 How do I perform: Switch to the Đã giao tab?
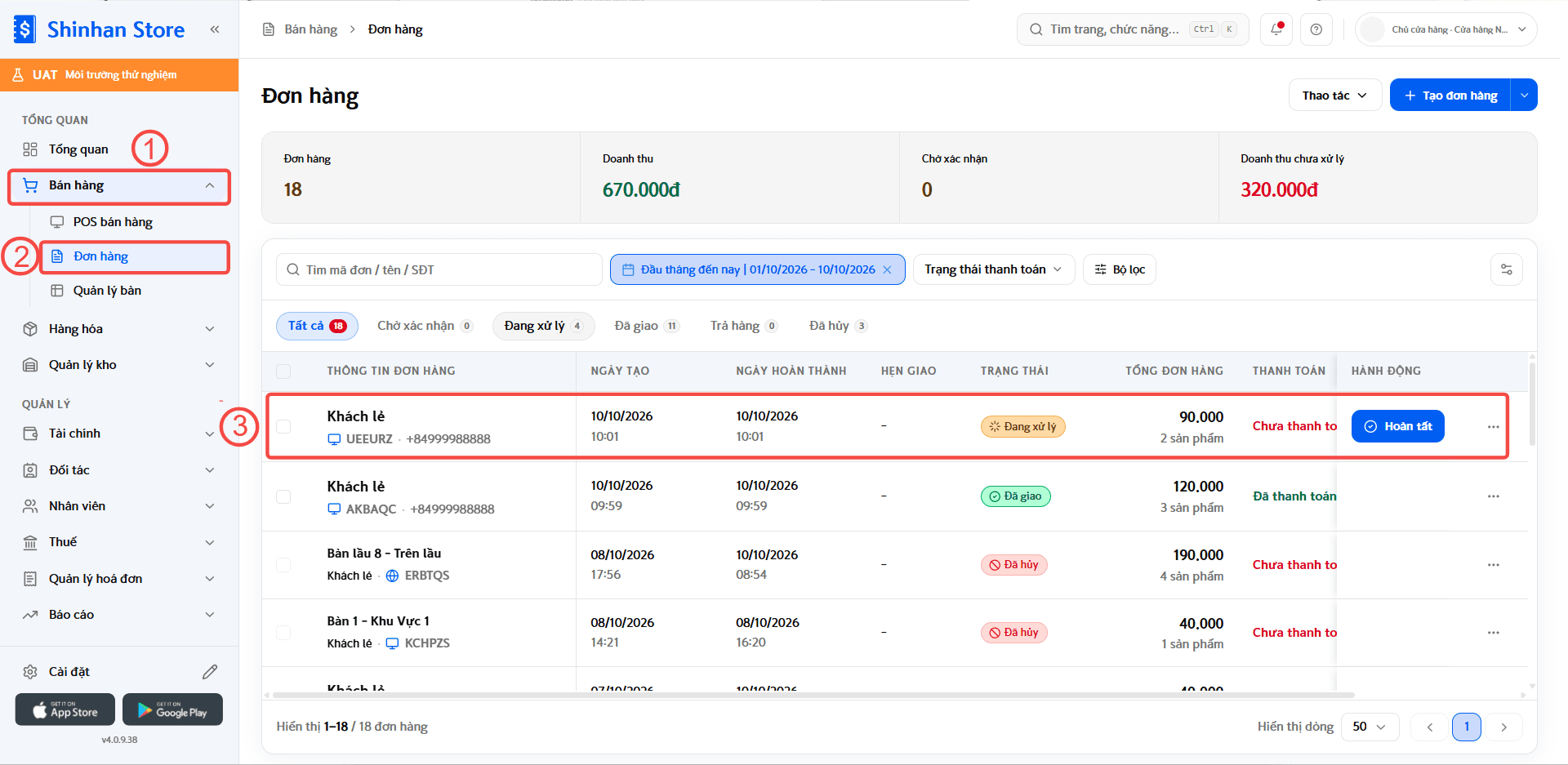(x=647, y=326)
